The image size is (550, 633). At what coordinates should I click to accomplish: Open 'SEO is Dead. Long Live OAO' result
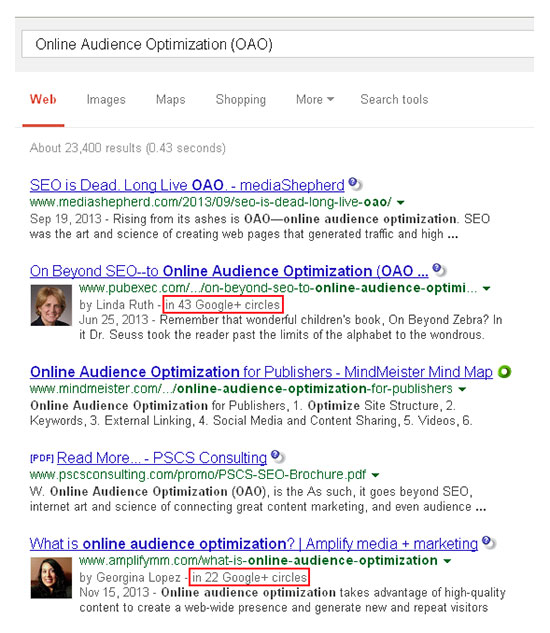tap(187, 185)
